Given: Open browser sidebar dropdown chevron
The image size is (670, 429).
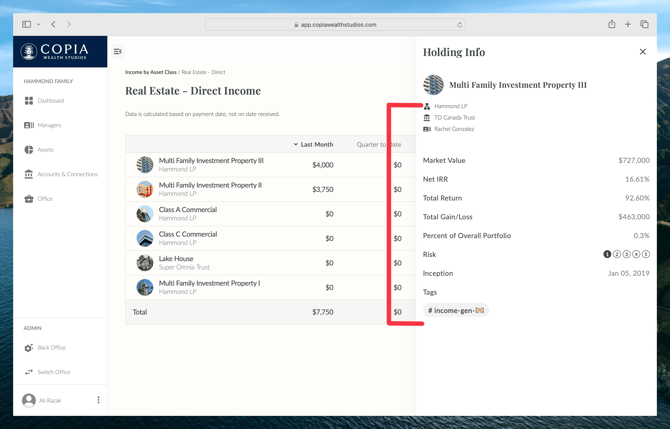Looking at the screenshot, I should [x=39, y=25].
